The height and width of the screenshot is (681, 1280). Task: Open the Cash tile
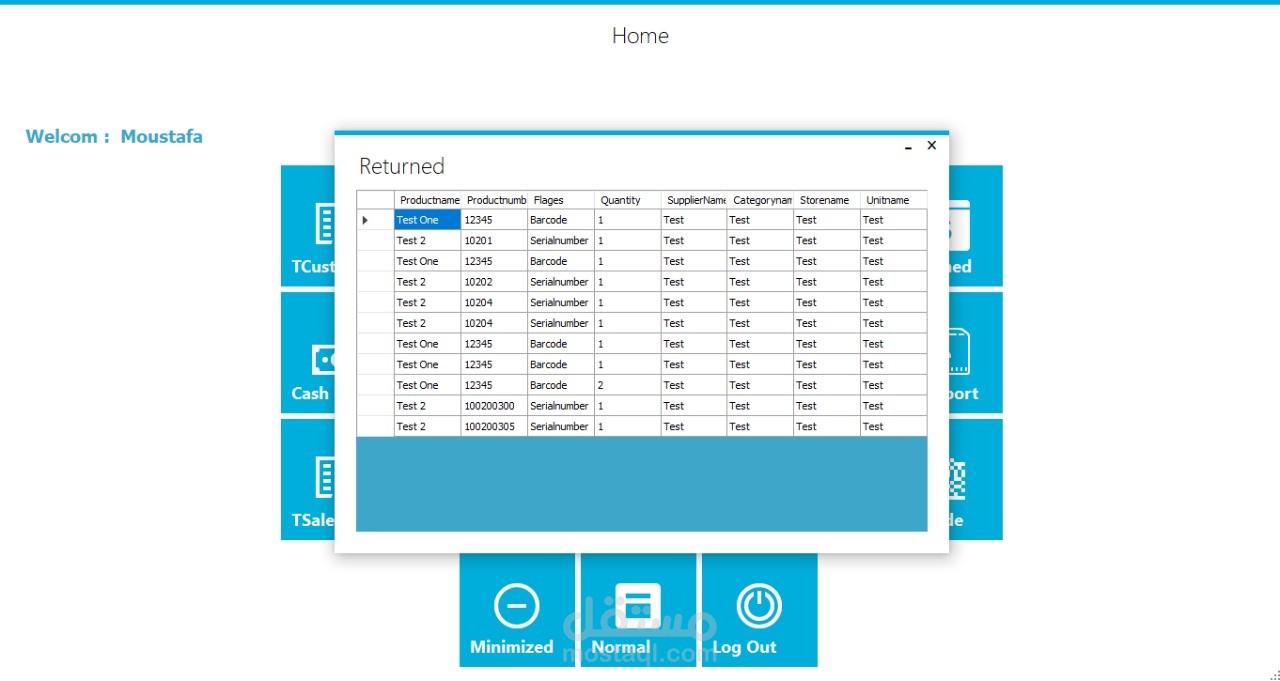click(308, 353)
